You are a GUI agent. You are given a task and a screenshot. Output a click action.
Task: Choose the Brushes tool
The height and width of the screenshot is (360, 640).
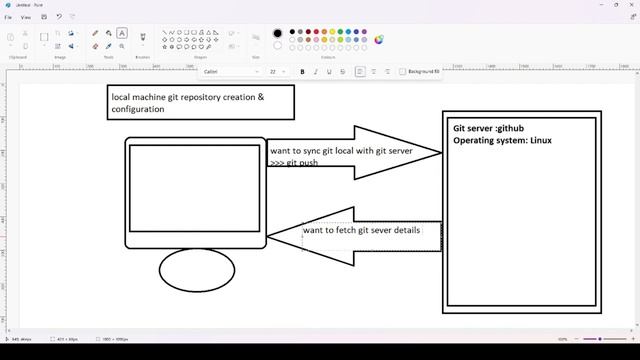coord(143,37)
